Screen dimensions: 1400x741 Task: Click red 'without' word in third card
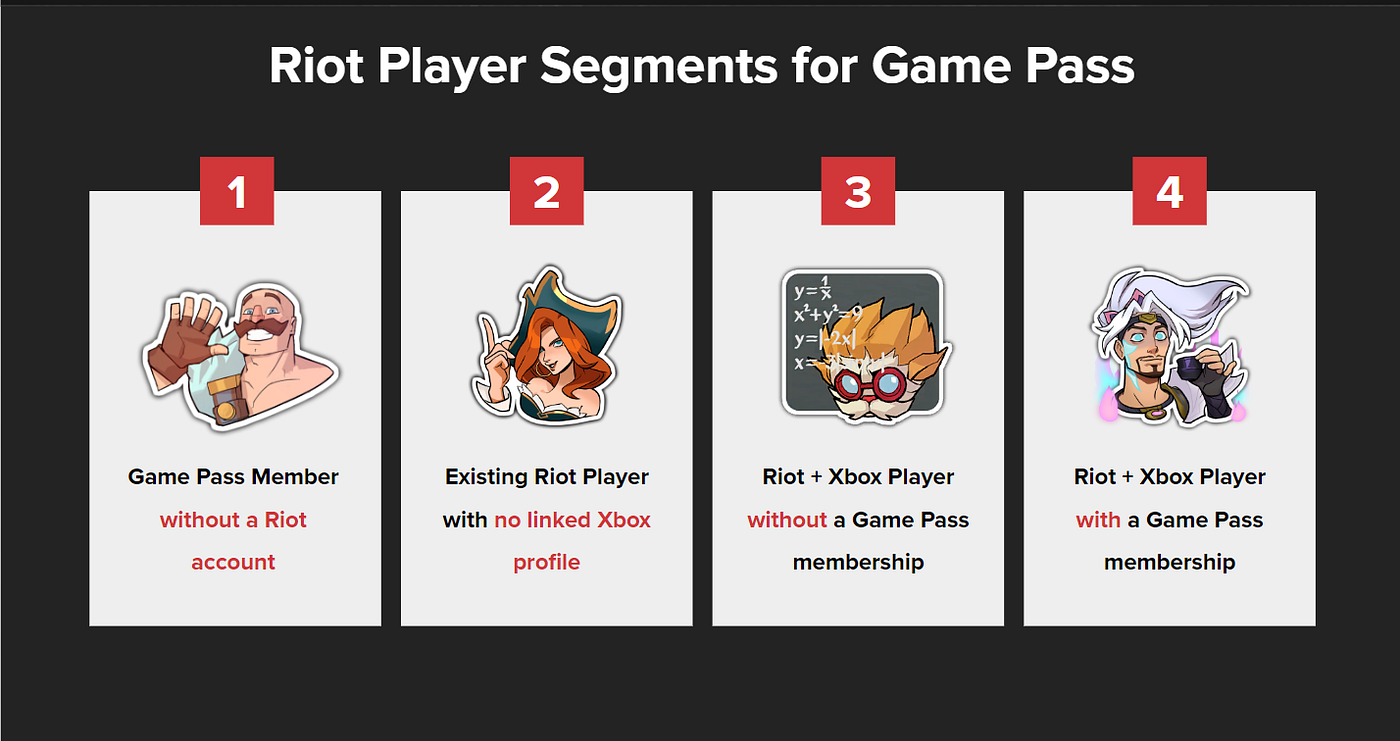coord(787,520)
